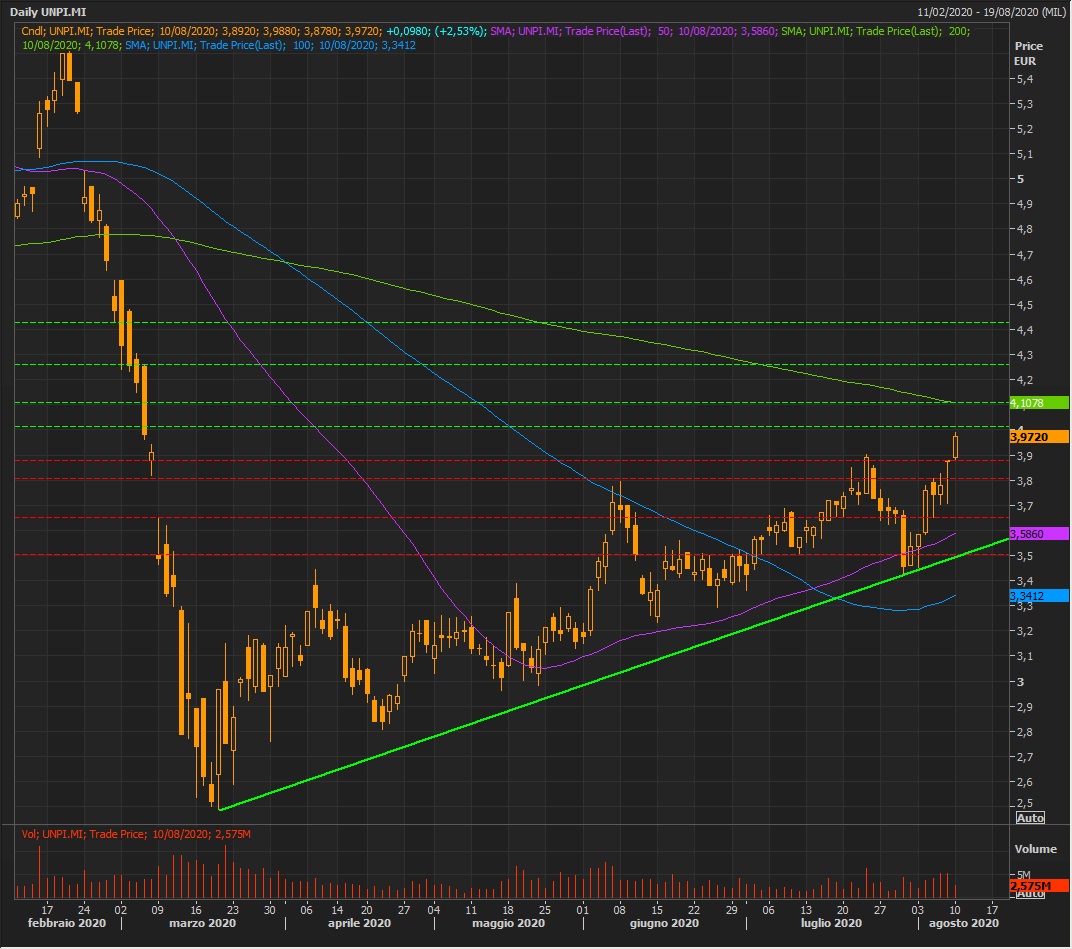Click the Auto button on price axis

[1029, 818]
